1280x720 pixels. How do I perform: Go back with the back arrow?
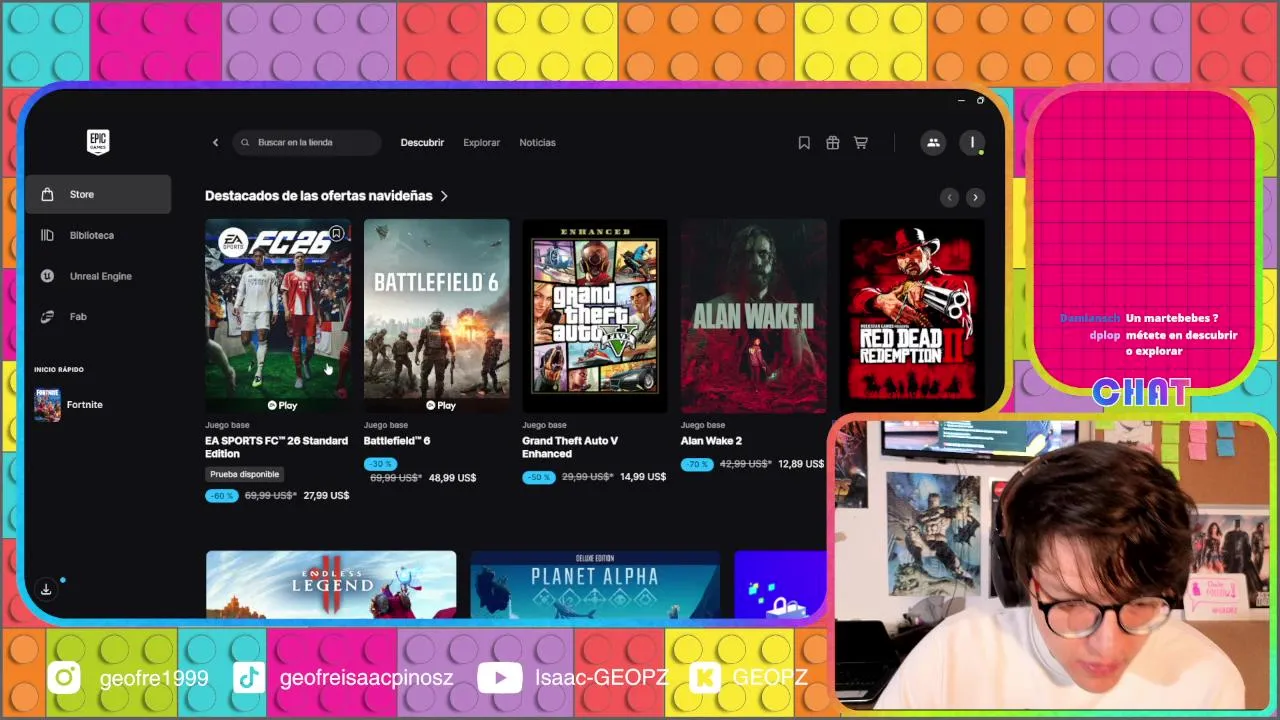(215, 142)
